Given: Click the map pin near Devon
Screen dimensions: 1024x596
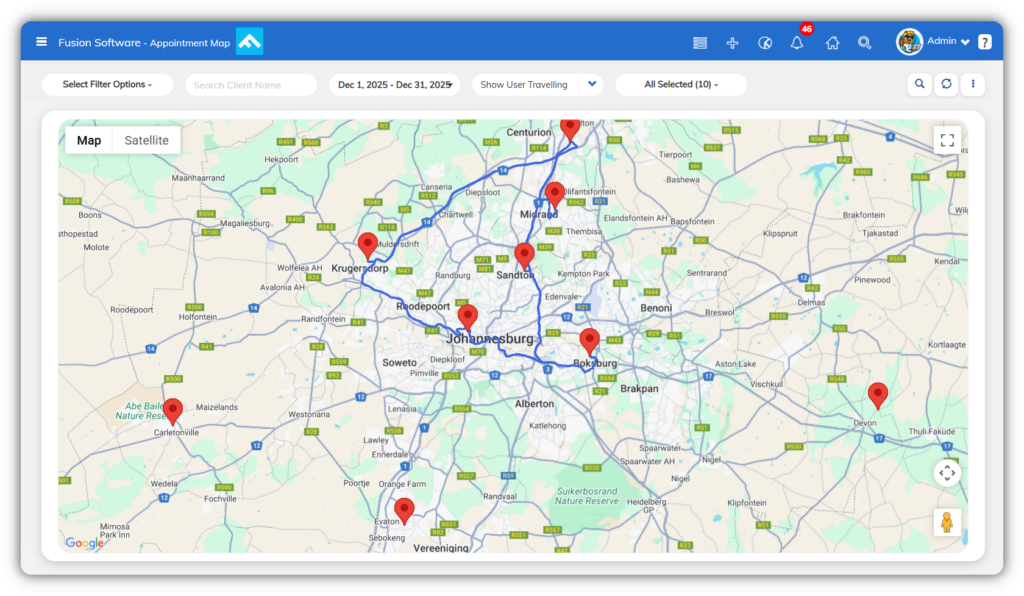Looking at the screenshot, I should point(878,396).
